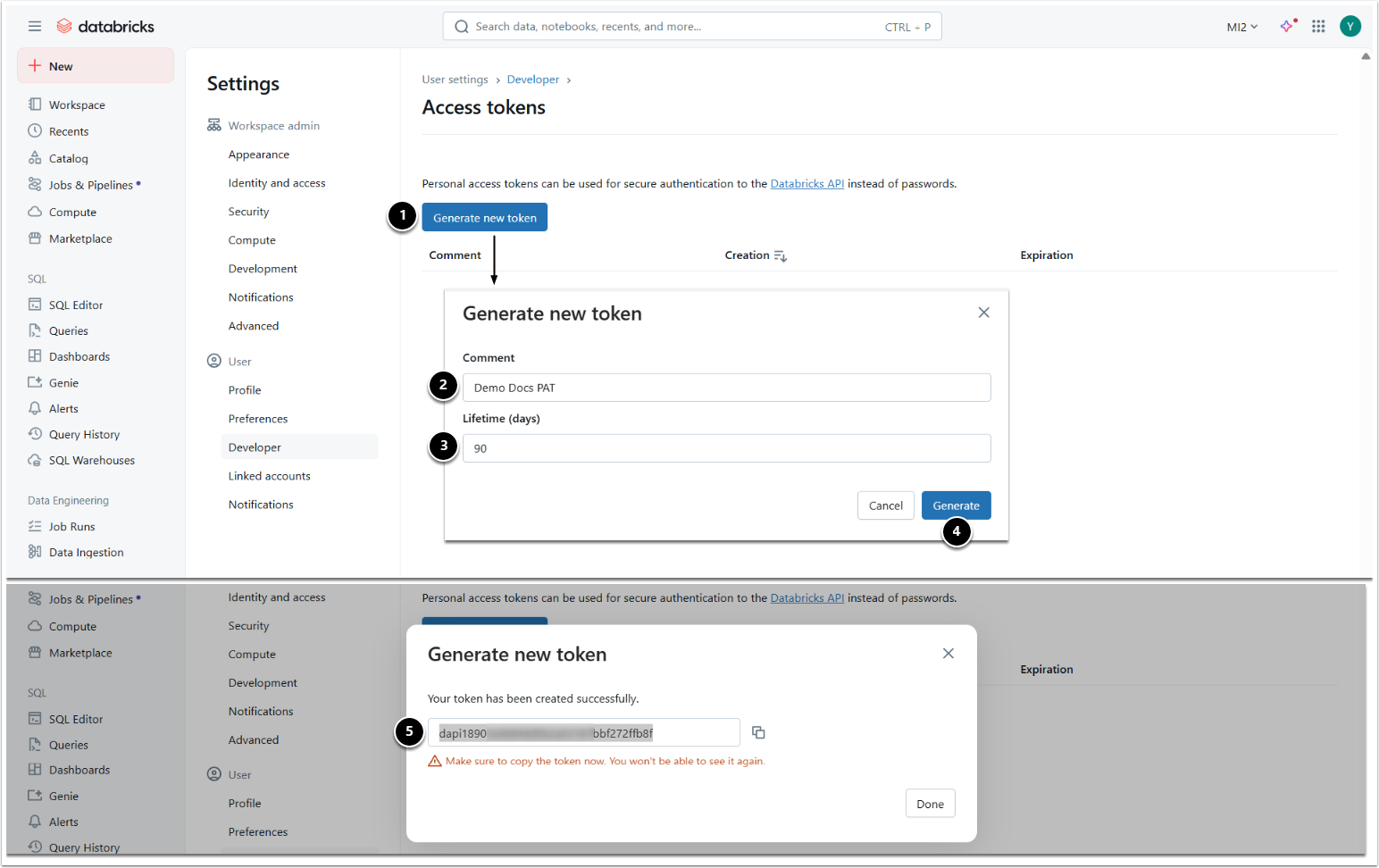Click the global search box
This screenshot has width=1379, height=868.
(x=692, y=27)
